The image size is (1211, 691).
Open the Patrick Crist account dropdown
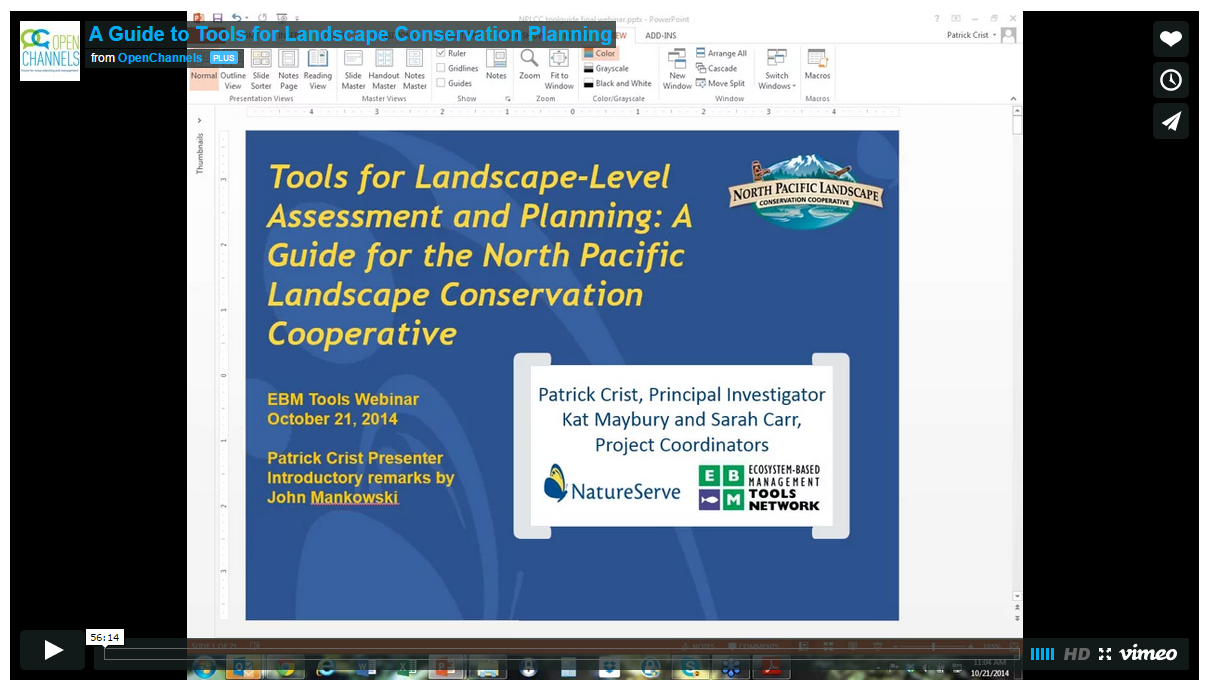(x=972, y=35)
